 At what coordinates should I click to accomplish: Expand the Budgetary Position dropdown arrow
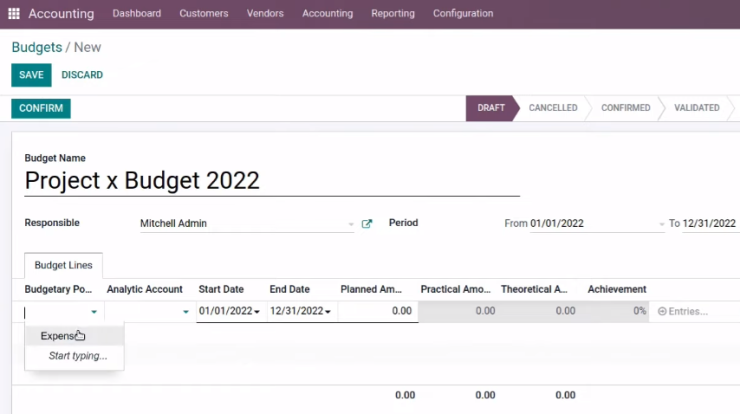94,312
